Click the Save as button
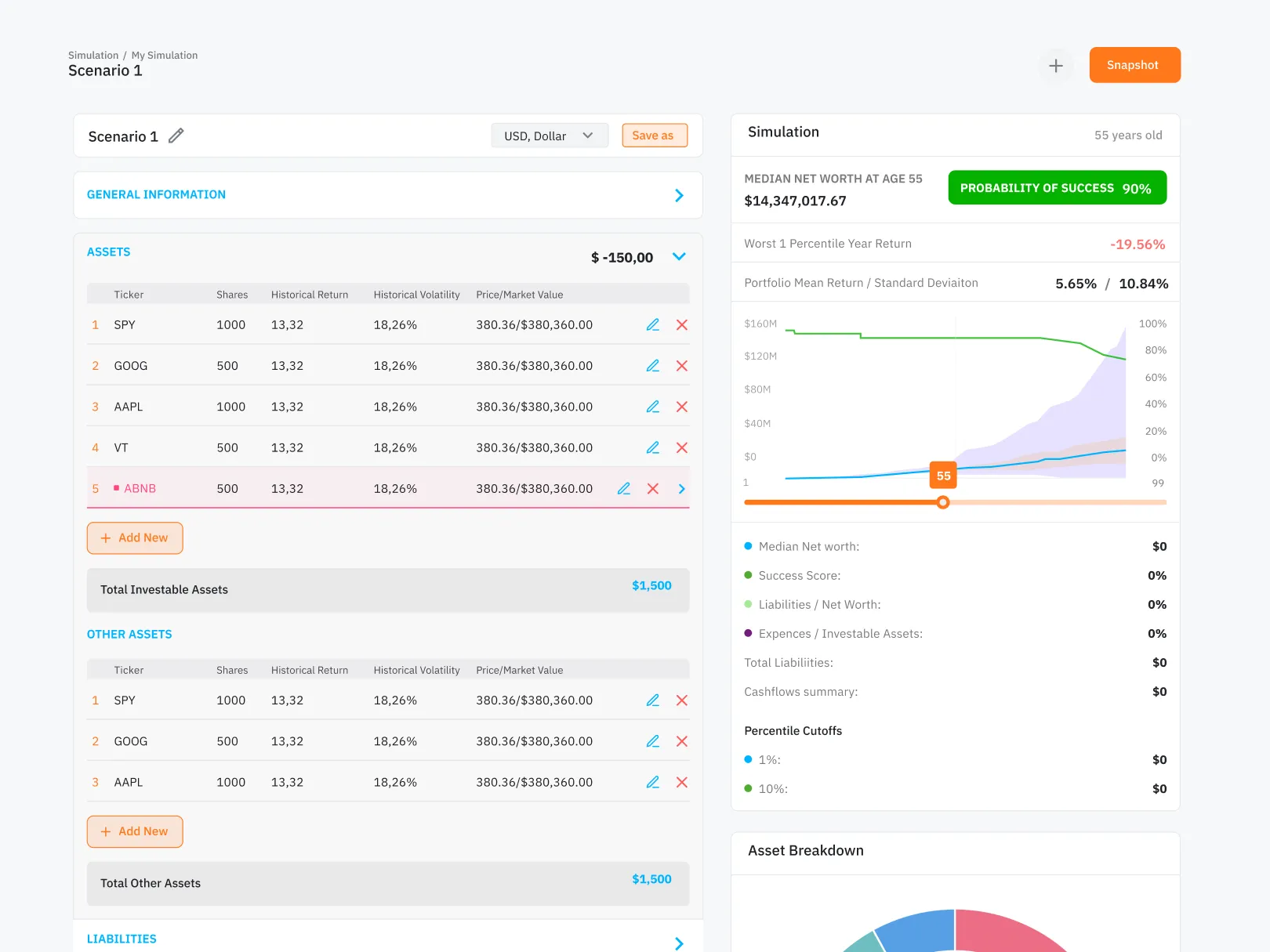 coord(654,135)
